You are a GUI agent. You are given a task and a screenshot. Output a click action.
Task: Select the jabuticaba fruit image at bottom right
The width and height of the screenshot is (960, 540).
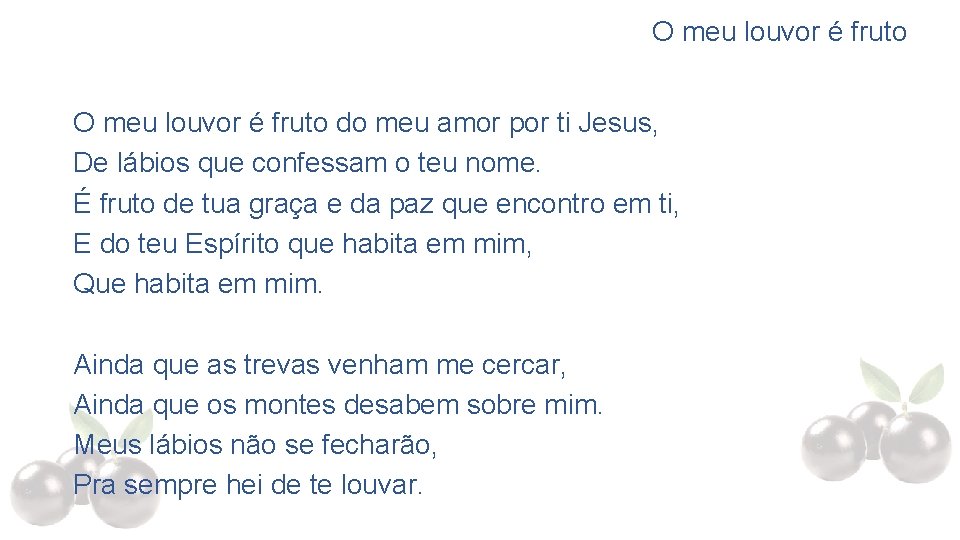tap(876, 421)
